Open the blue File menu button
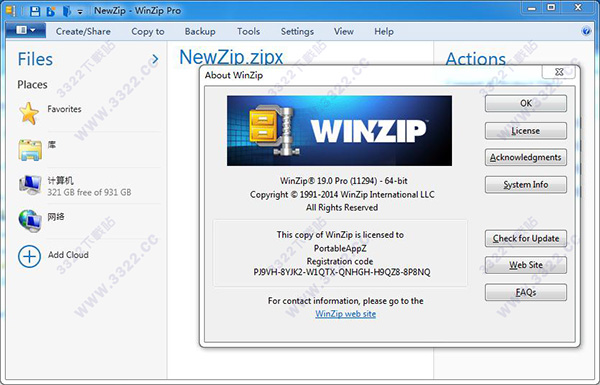 [x=26, y=30]
